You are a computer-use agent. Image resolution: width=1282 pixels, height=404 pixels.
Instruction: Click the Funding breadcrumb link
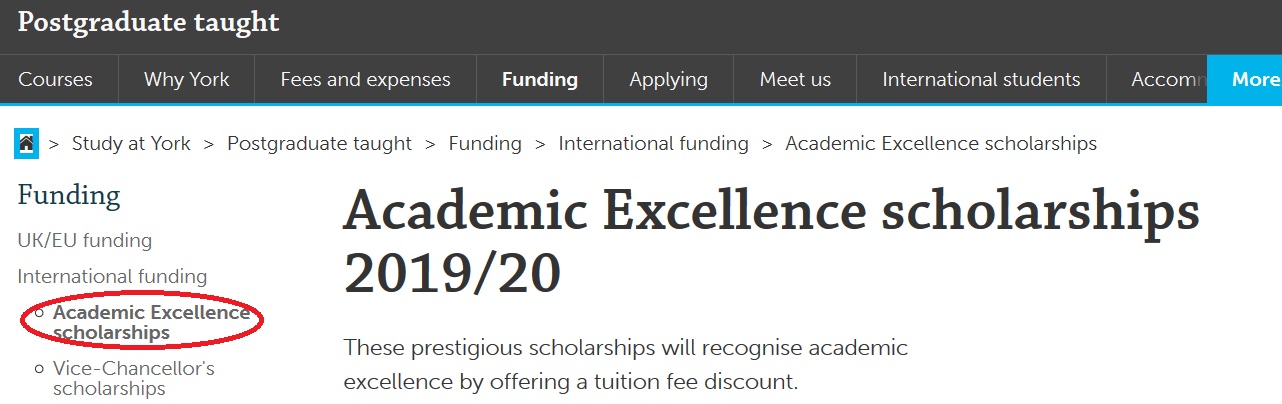pyautogui.click(x=485, y=144)
